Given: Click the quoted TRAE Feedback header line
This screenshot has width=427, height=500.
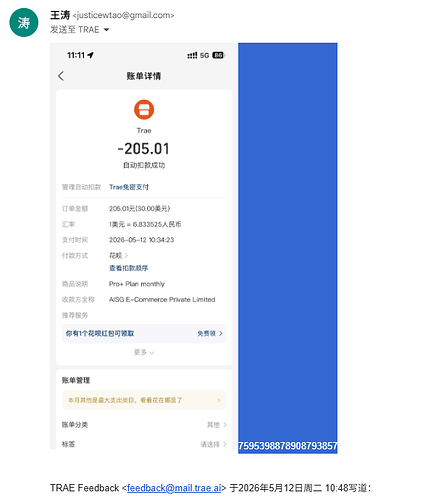Looking at the screenshot, I should pos(210,488).
